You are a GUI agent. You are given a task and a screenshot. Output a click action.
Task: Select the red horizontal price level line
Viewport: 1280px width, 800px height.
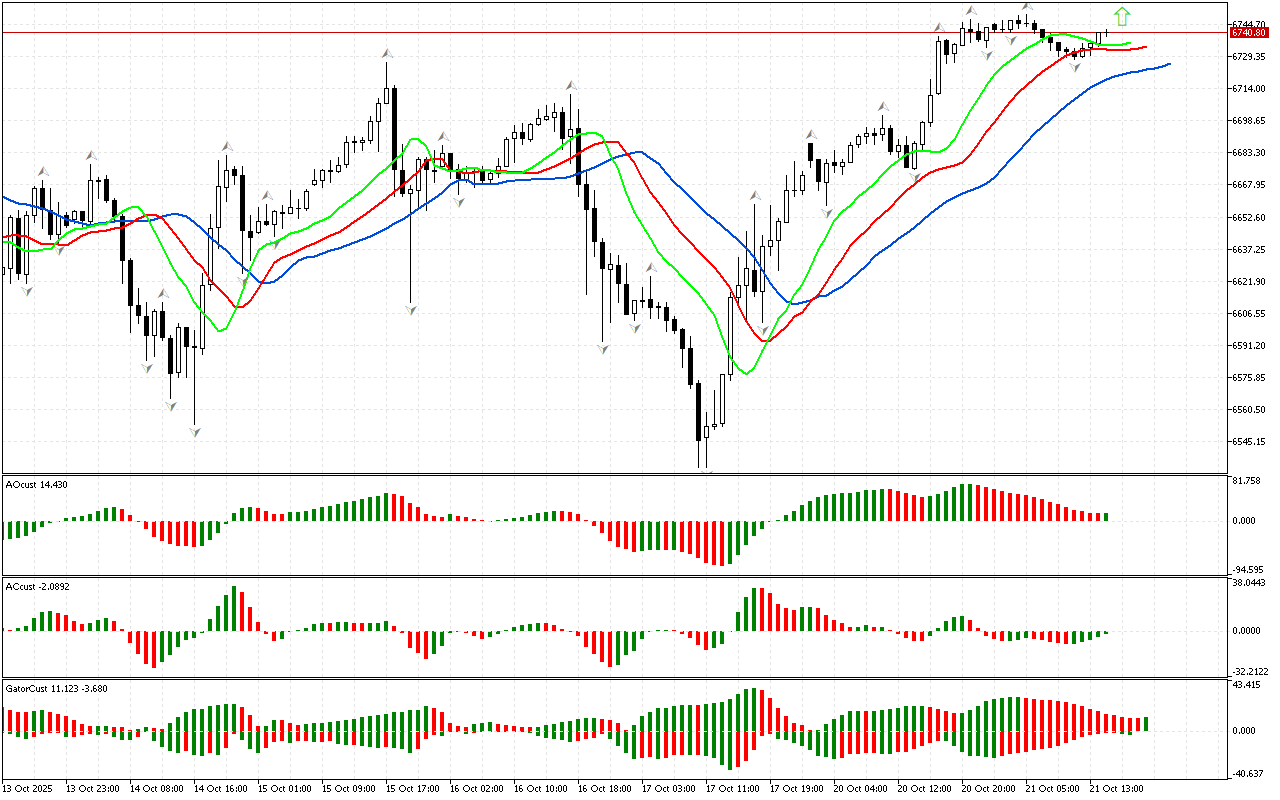(x=600, y=33)
